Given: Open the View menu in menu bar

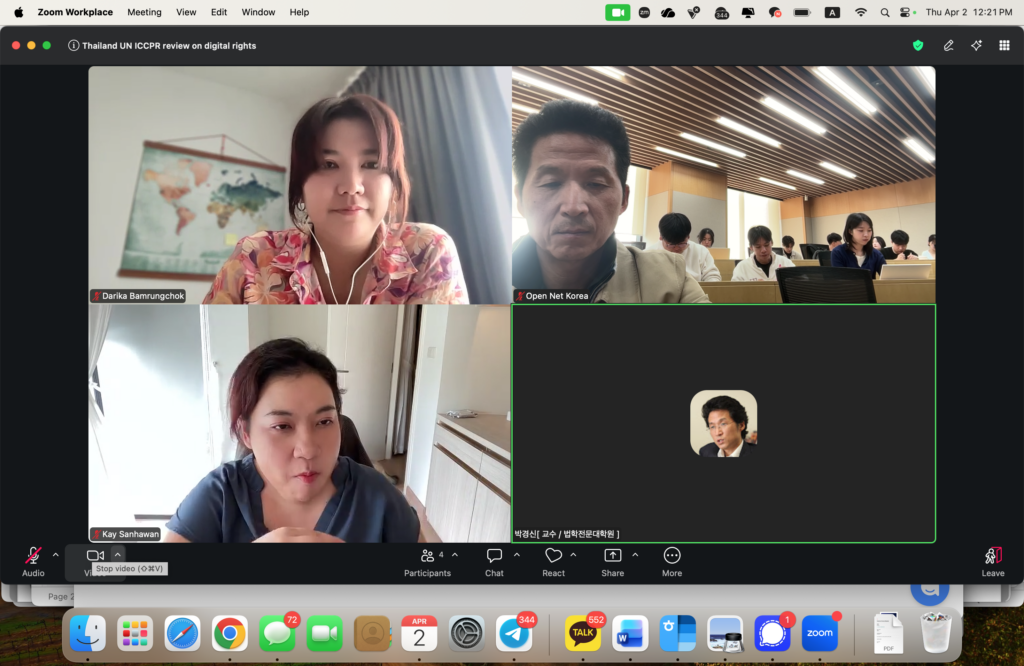Looking at the screenshot, I should [x=186, y=12].
